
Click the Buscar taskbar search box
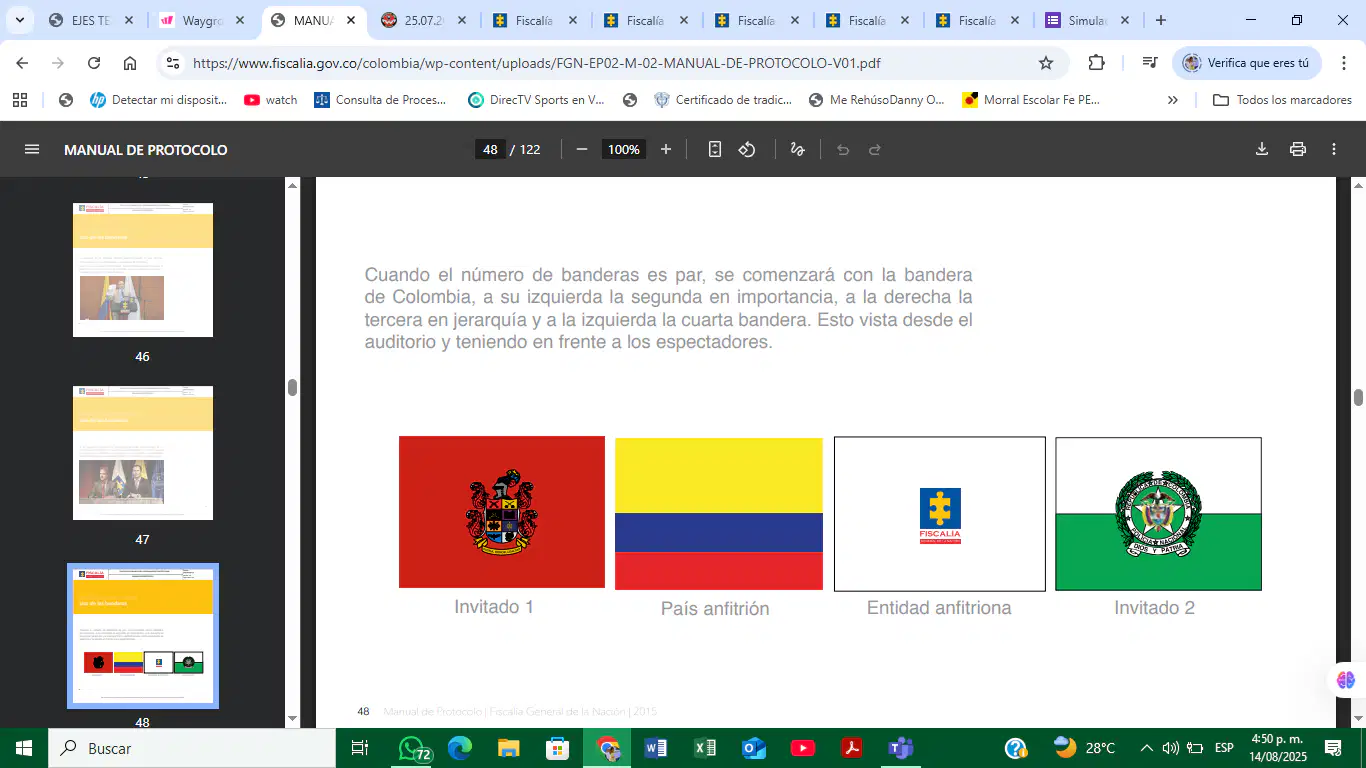click(x=192, y=748)
